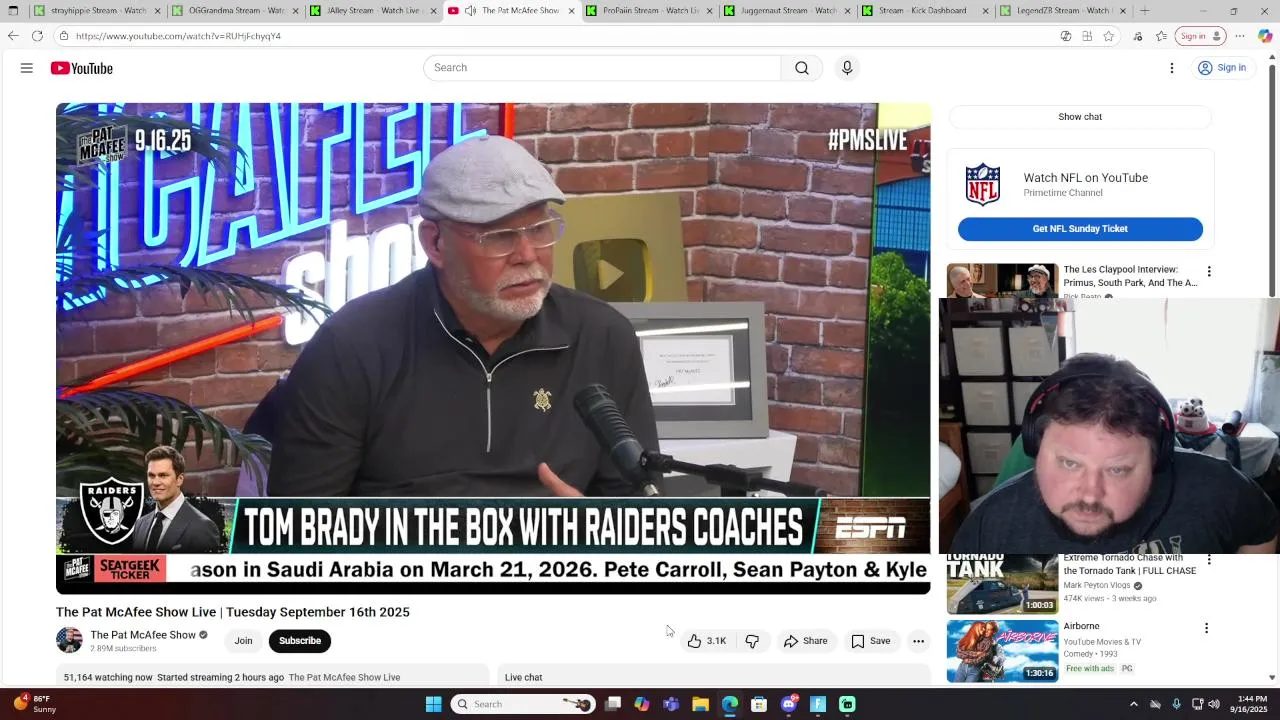Join The Pat McAfee Show membership

243,641
